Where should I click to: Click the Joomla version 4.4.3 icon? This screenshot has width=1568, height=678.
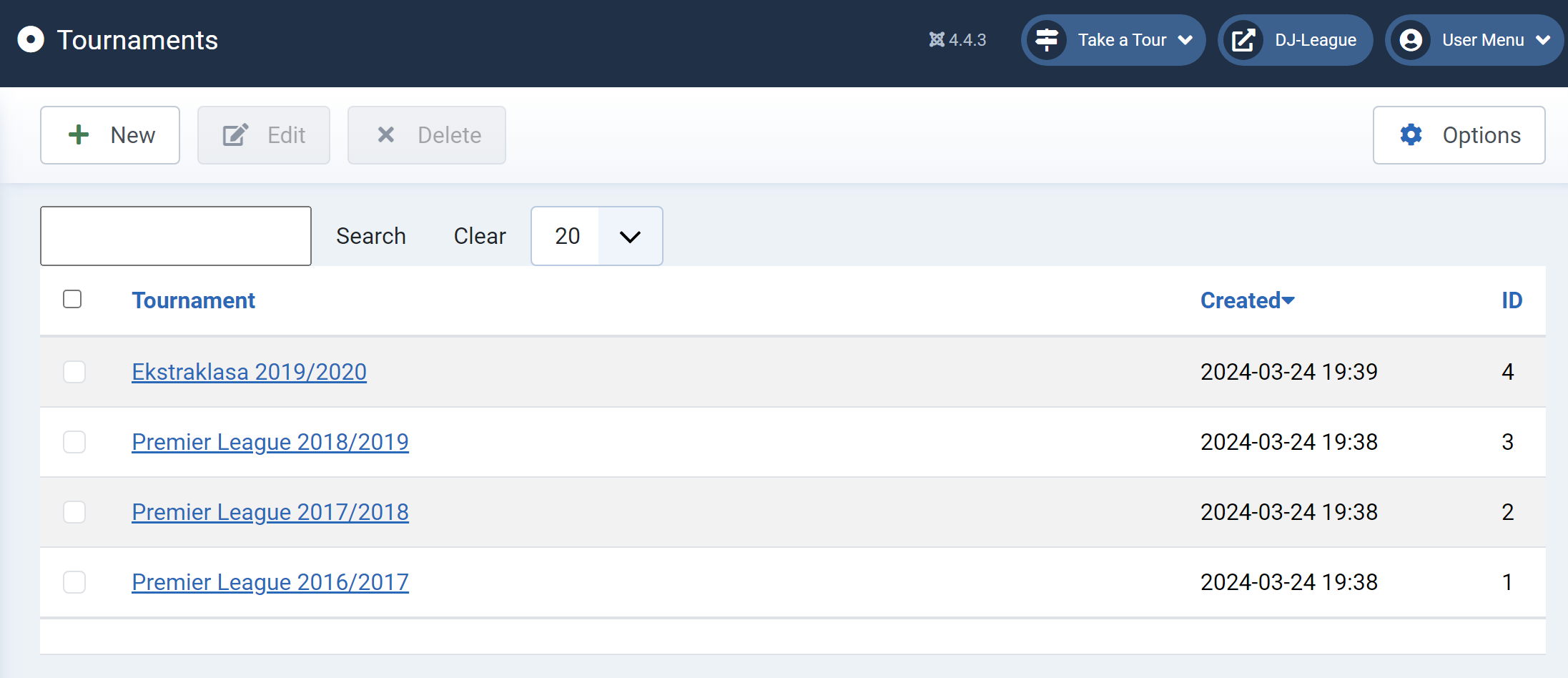[x=937, y=40]
